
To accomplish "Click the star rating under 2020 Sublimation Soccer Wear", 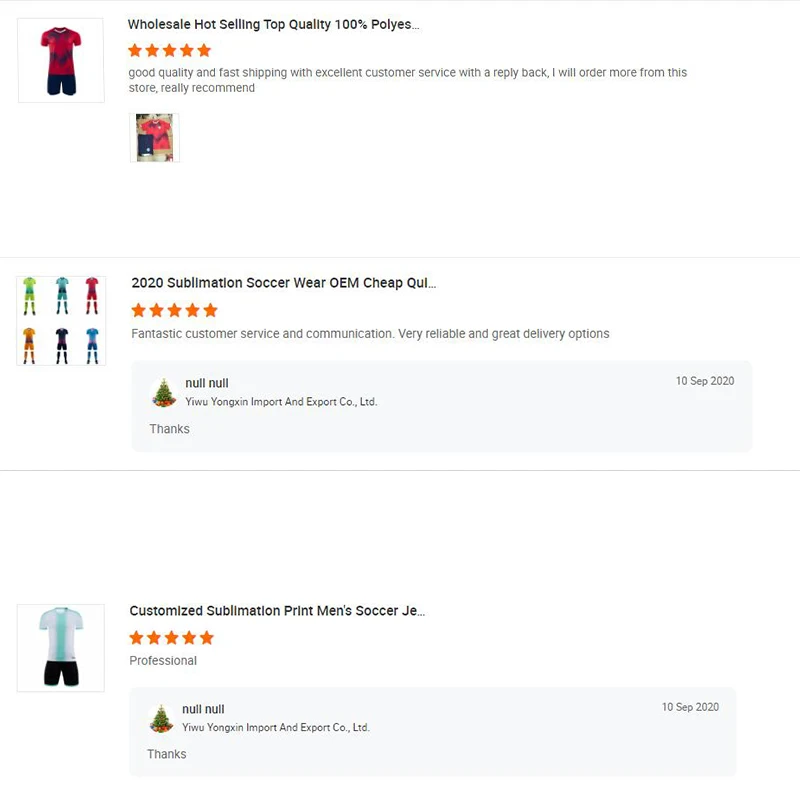I will pos(174,310).
